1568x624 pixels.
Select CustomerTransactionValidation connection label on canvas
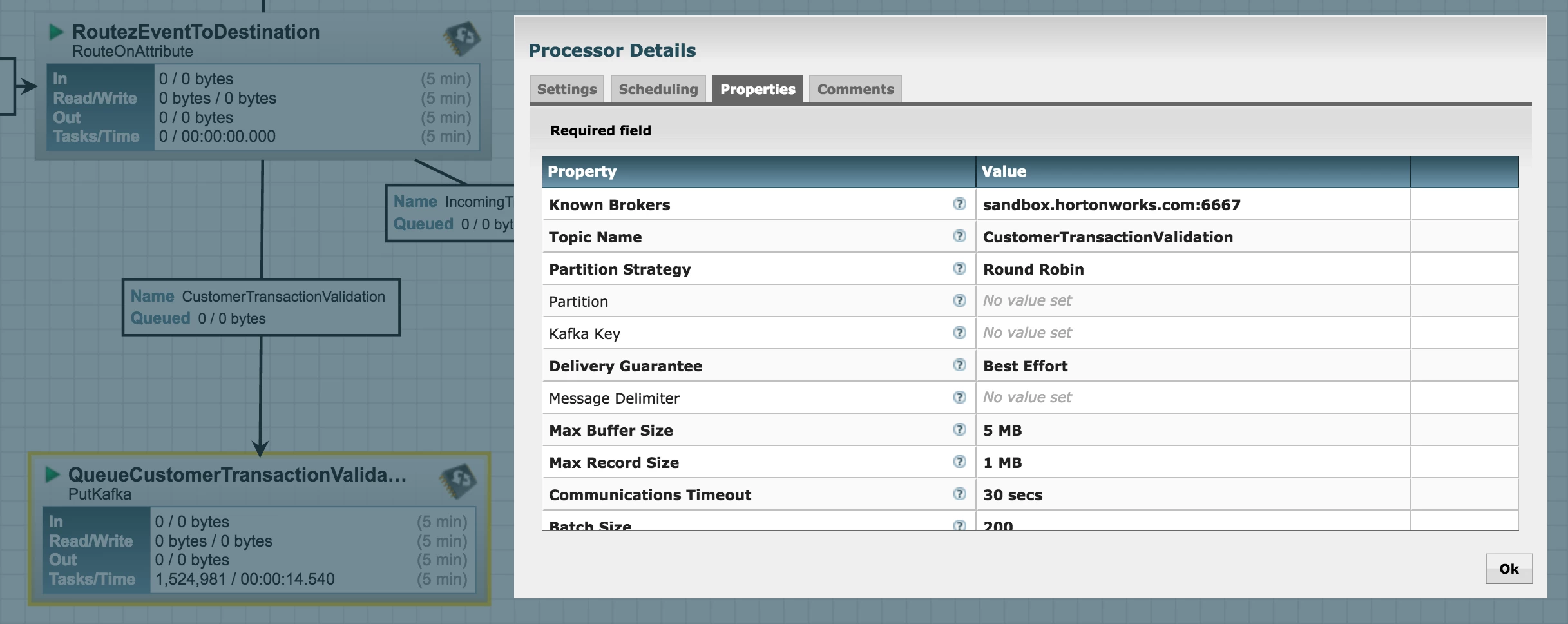point(261,307)
